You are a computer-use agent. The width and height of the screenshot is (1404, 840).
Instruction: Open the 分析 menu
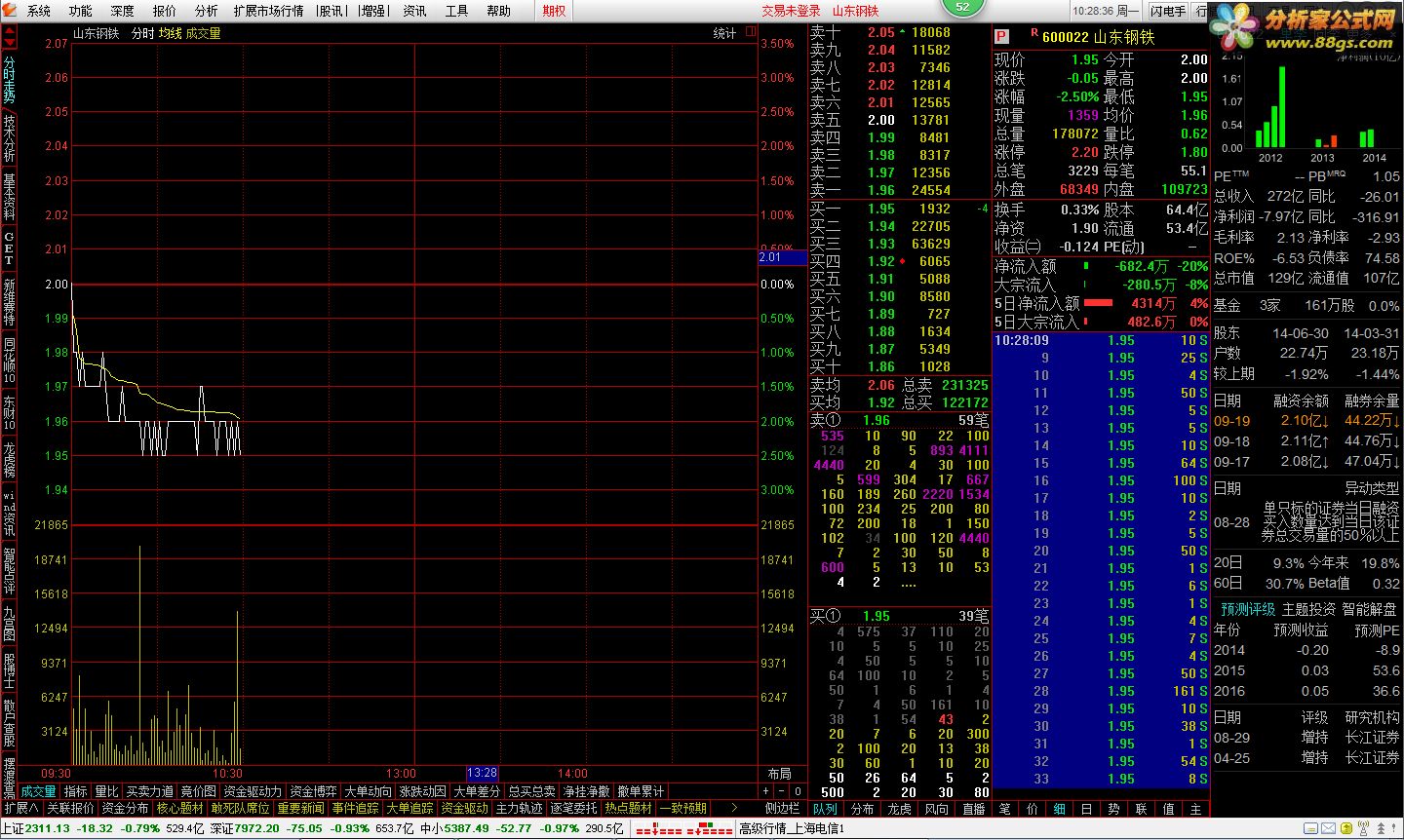[x=207, y=11]
